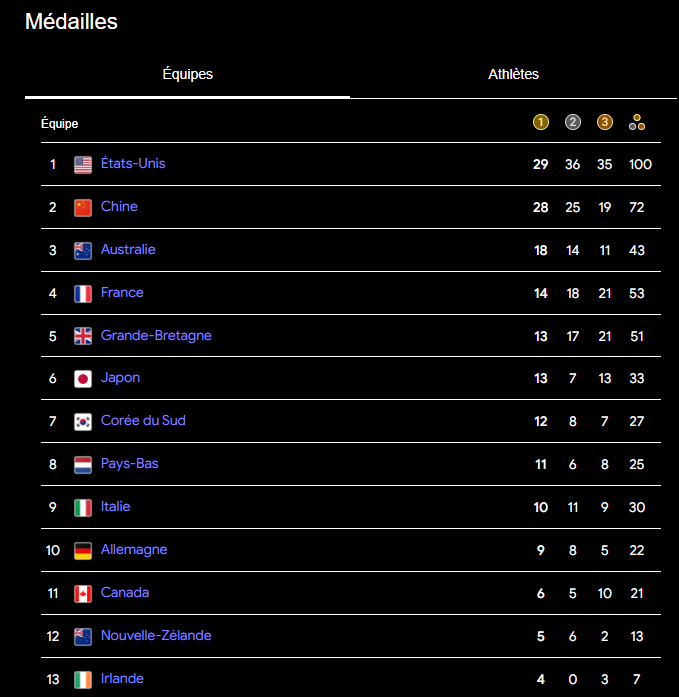Screen dimensions: 679x697
Task: Click the Netherlands flag icon
Action: pyautogui.click(x=83, y=465)
